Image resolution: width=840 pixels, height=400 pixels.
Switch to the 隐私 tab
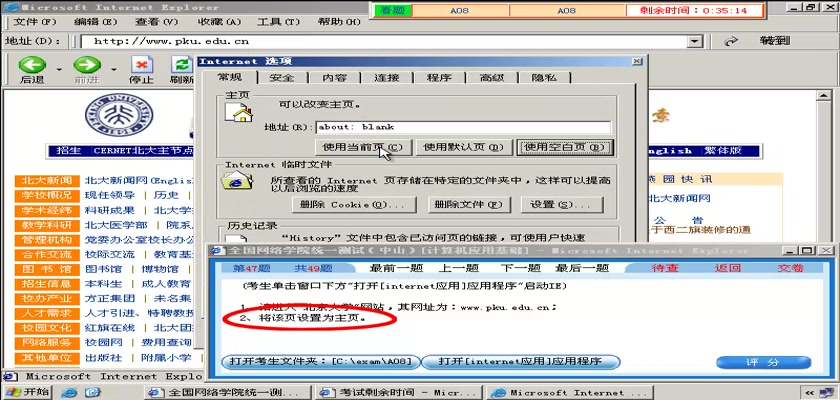(544, 78)
